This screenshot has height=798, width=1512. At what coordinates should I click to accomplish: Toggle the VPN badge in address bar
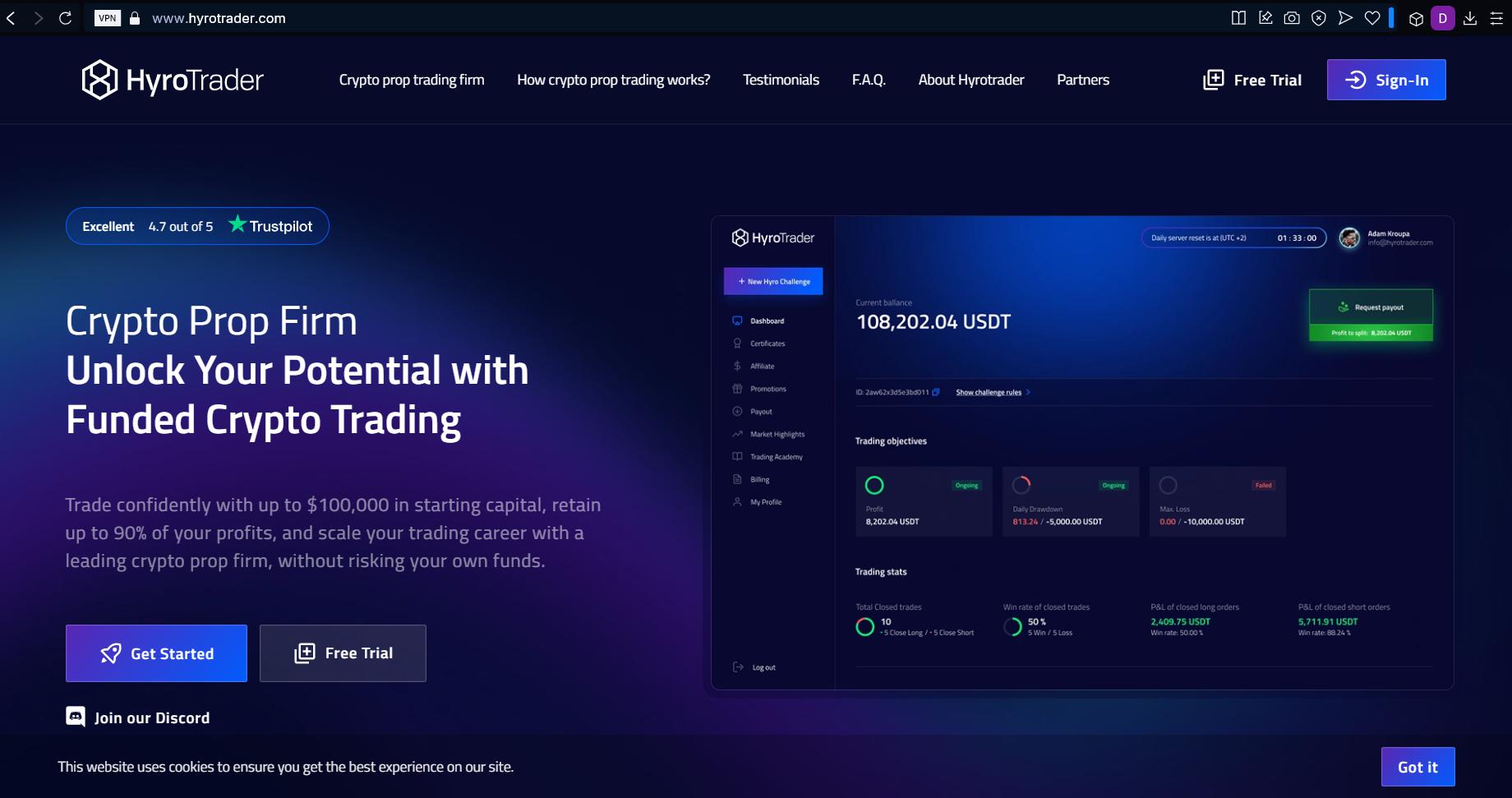[x=108, y=18]
